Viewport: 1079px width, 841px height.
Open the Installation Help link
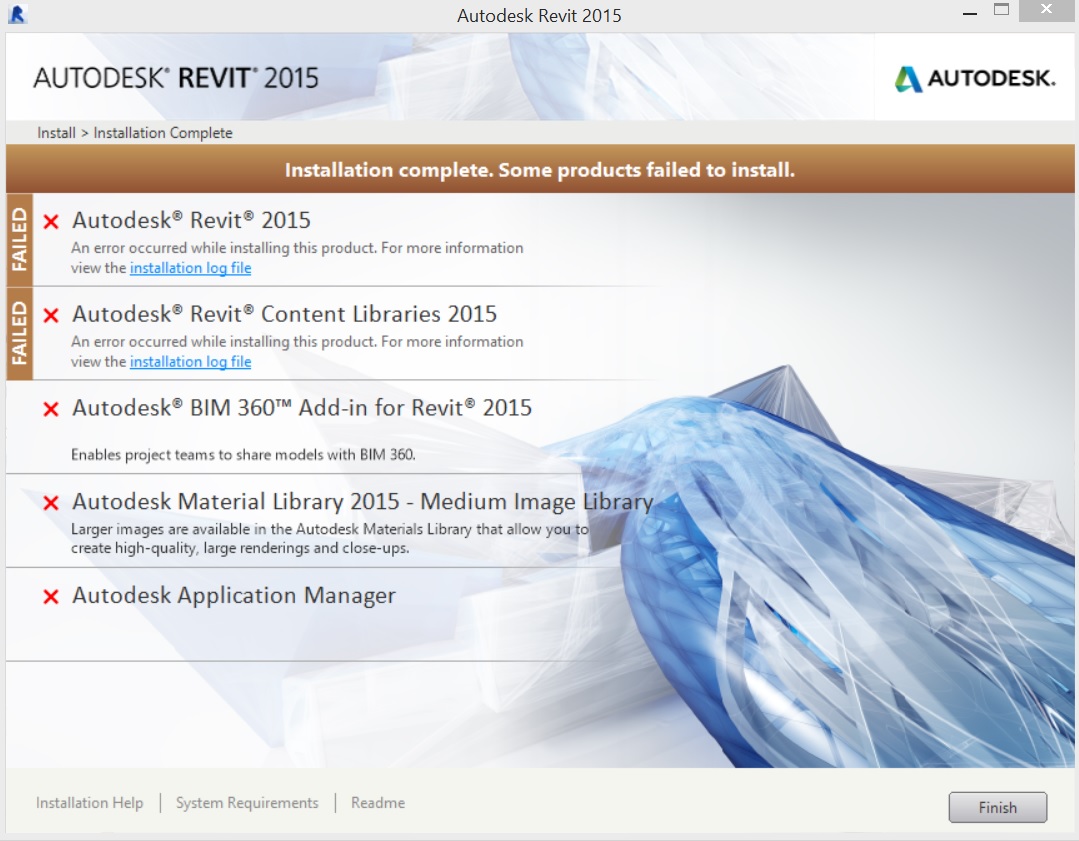click(89, 802)
